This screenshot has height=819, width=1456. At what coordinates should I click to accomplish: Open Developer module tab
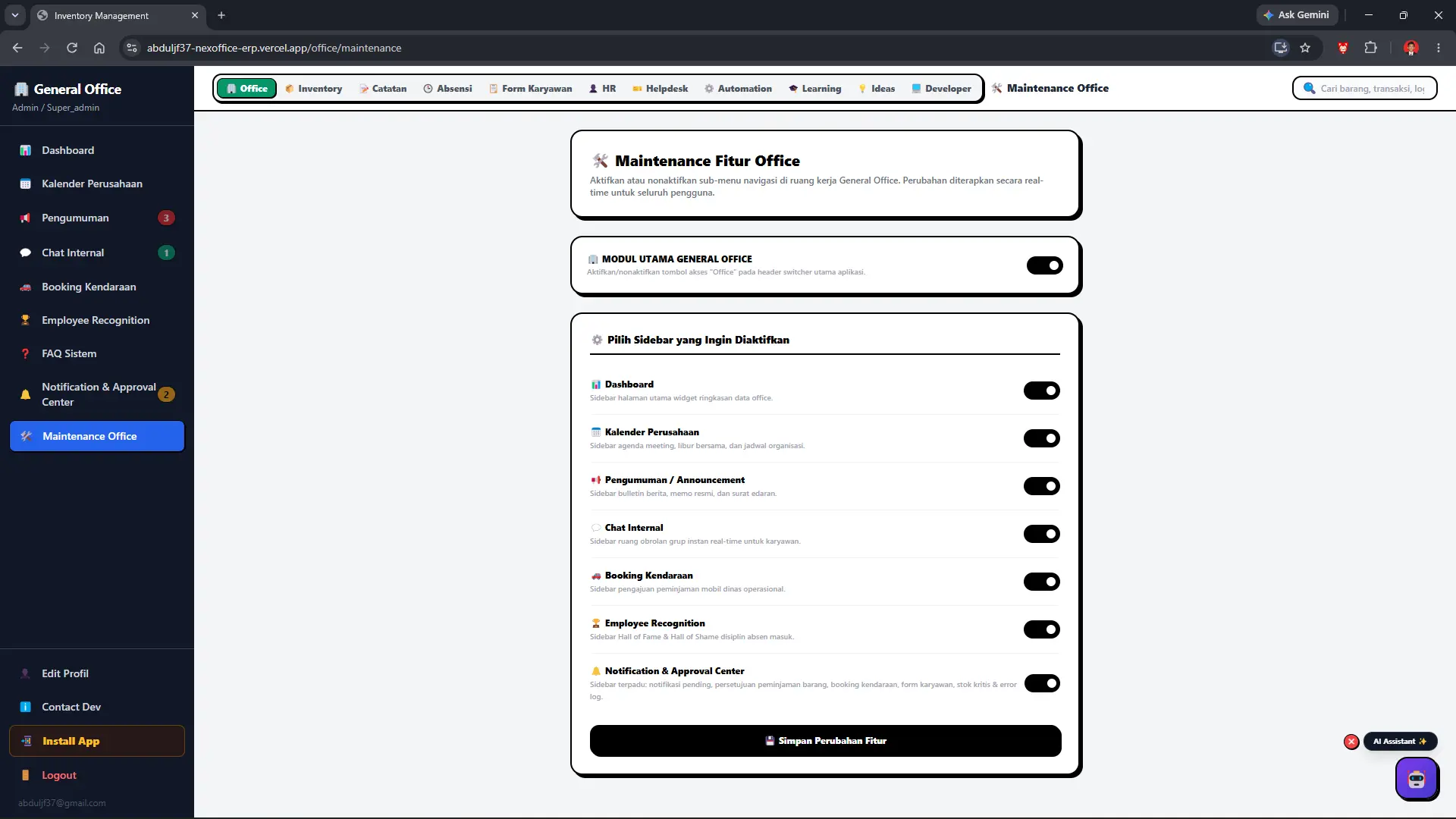click(941, 89)
